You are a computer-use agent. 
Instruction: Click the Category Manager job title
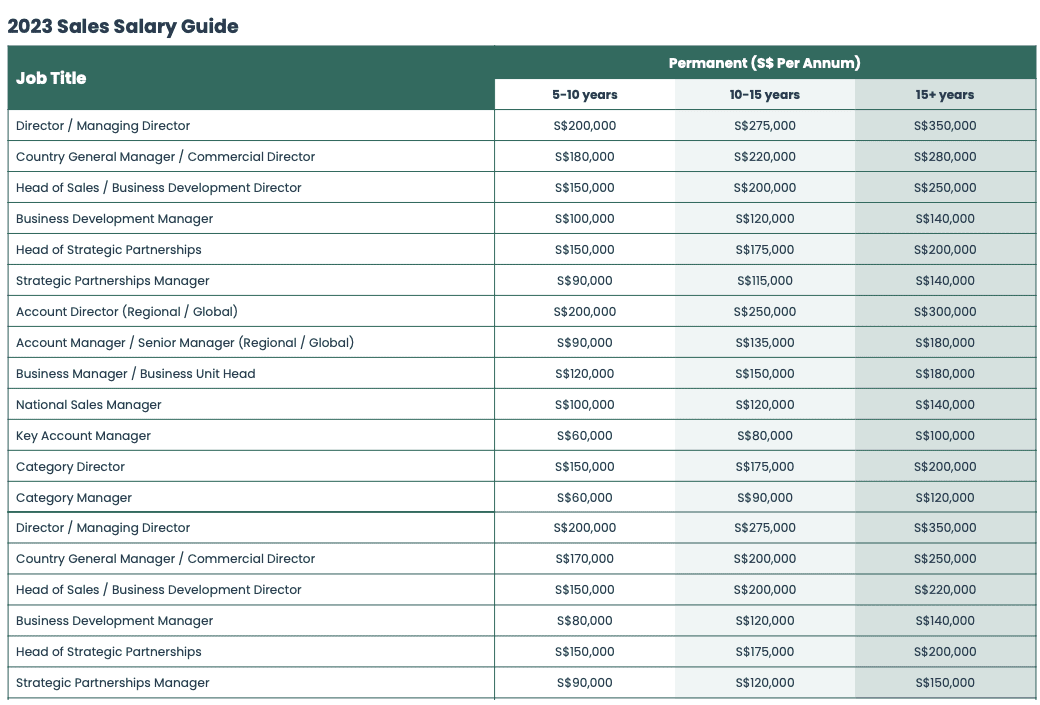coord(74,498)
